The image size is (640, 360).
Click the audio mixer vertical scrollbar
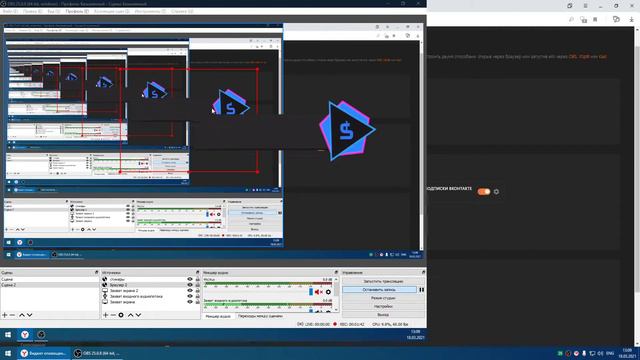click(337, 294)
